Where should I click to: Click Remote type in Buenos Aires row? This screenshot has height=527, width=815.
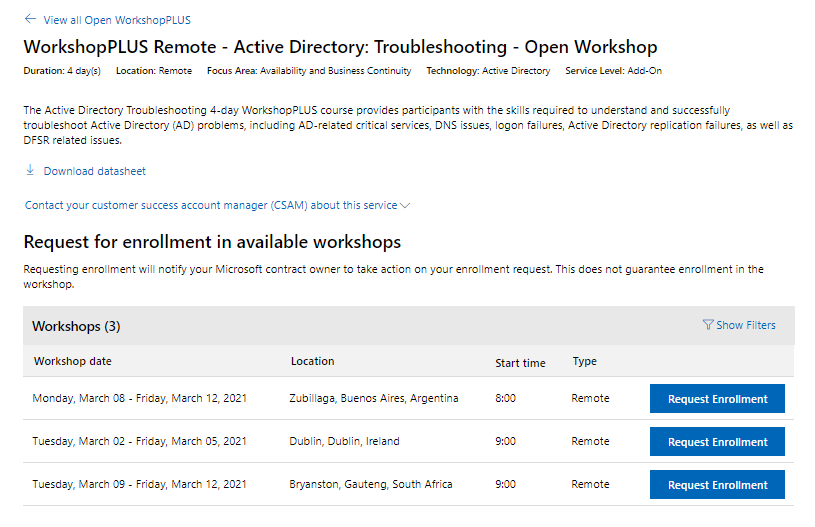point(590,398)
